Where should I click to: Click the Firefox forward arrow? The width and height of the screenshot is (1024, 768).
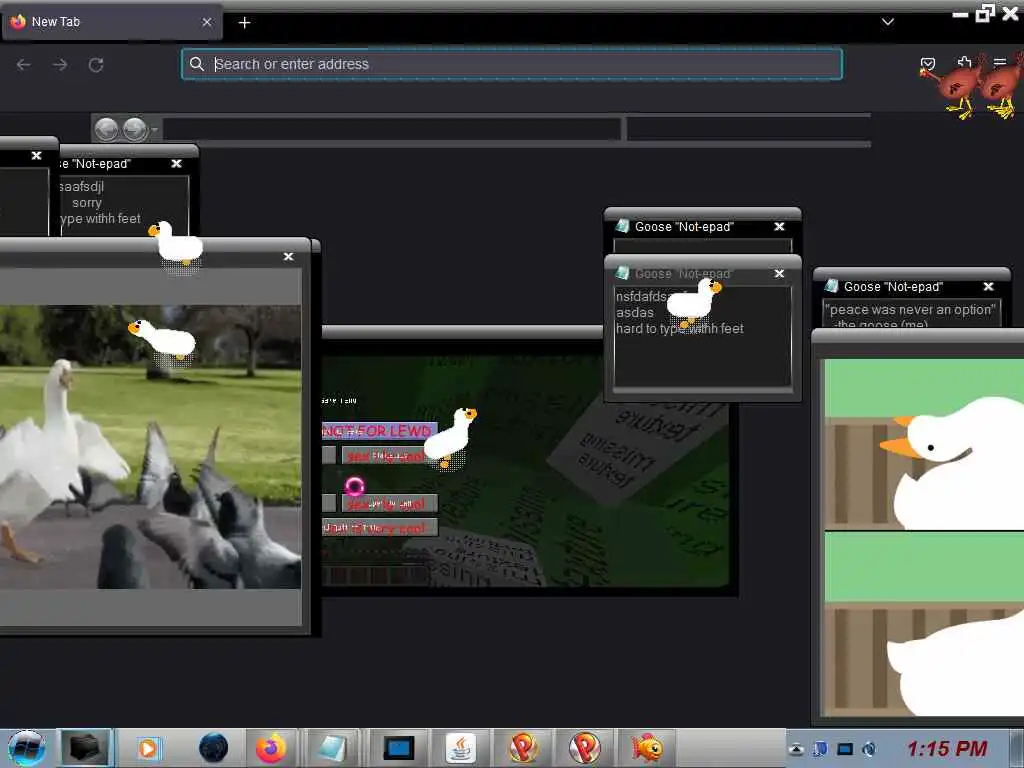[x=60, y=65]
